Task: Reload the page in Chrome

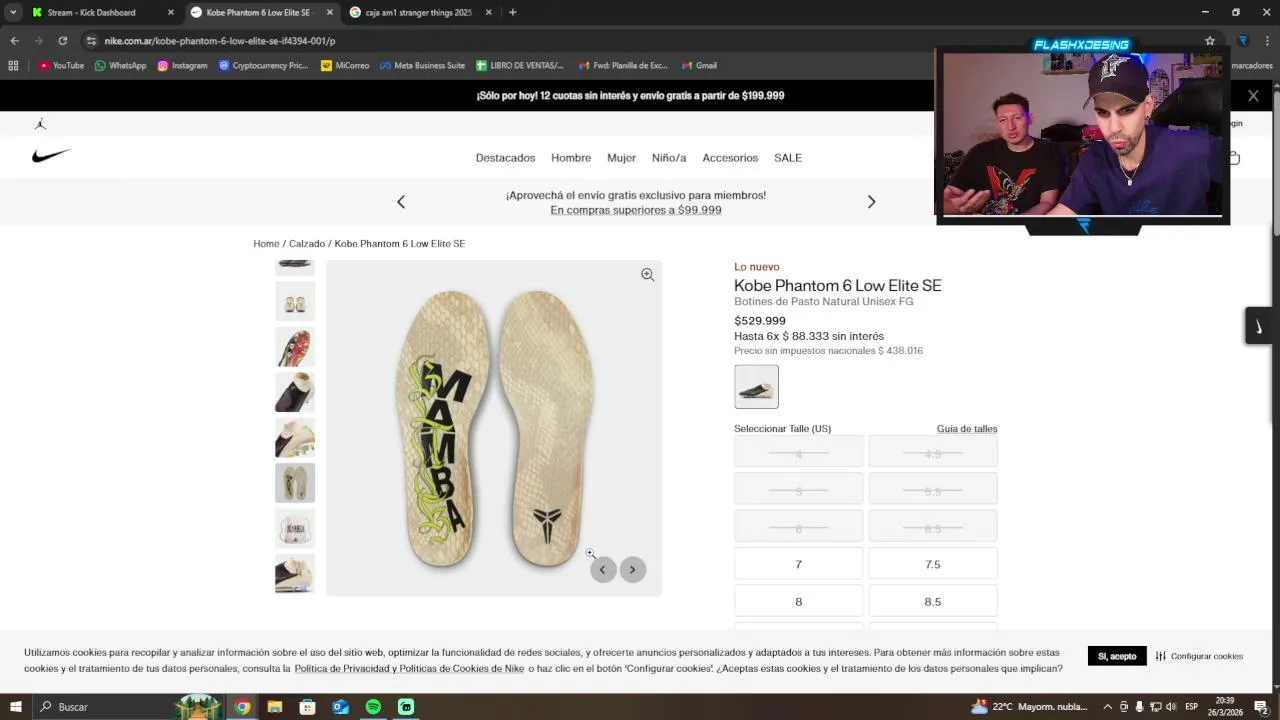Action: [x=62, y=41]
